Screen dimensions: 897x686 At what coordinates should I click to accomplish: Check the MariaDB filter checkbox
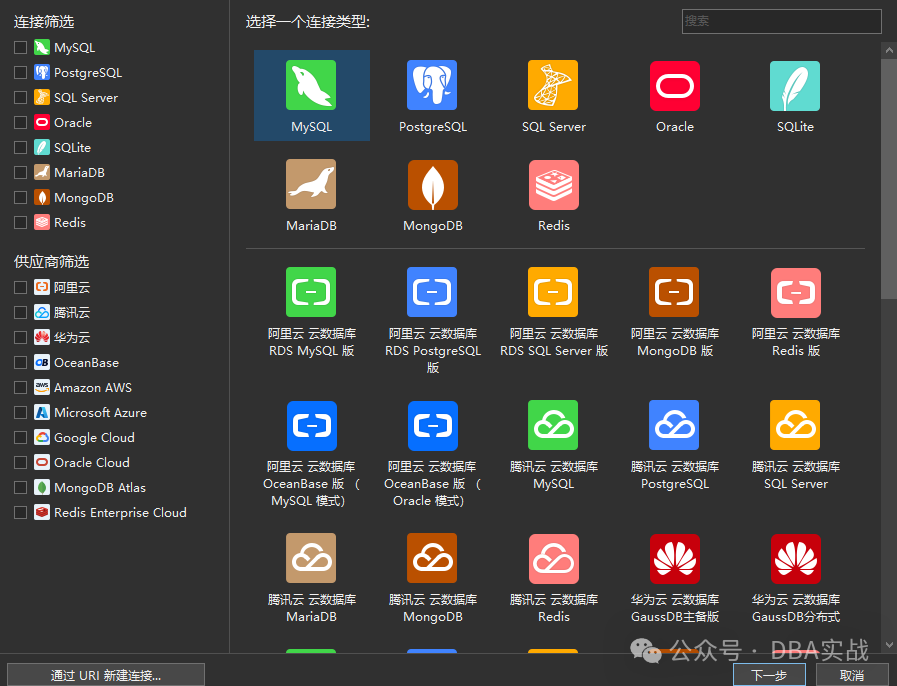point(21,172)
